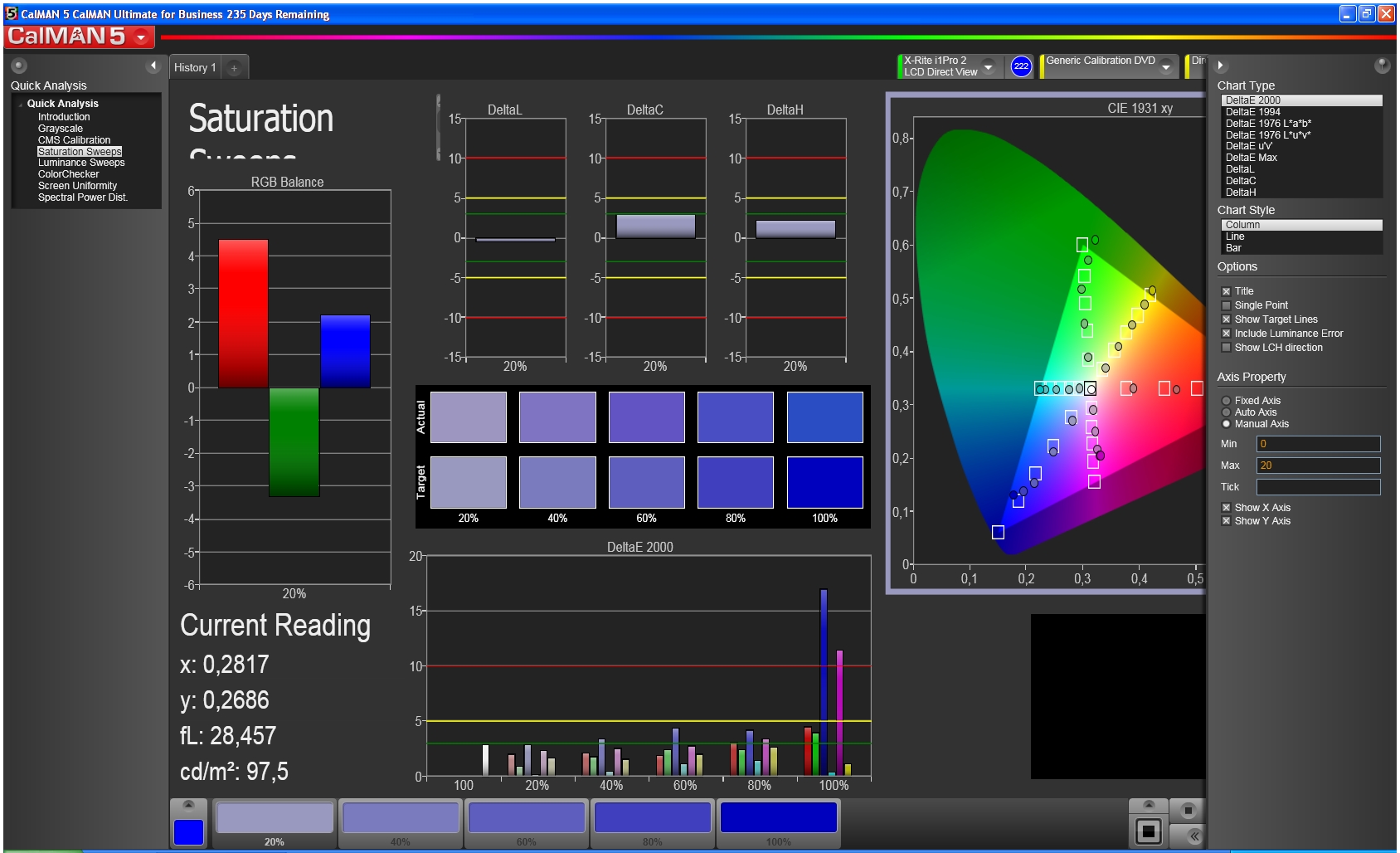Collapse the right options panel arrow

click(x=1220, y=66)
